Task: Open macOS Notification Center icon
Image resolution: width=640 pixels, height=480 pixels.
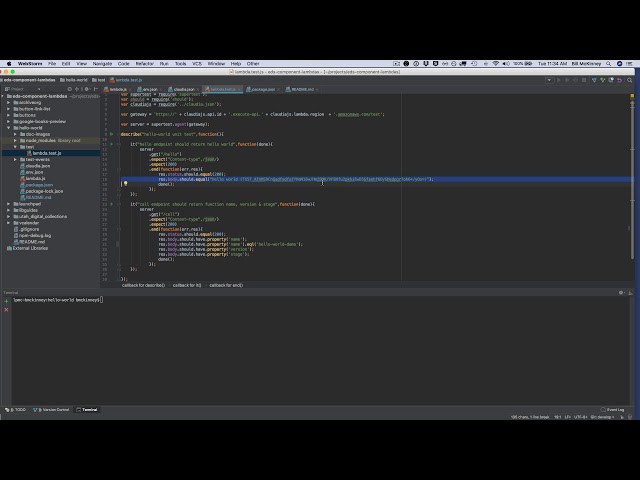Action: pos(629,64)
